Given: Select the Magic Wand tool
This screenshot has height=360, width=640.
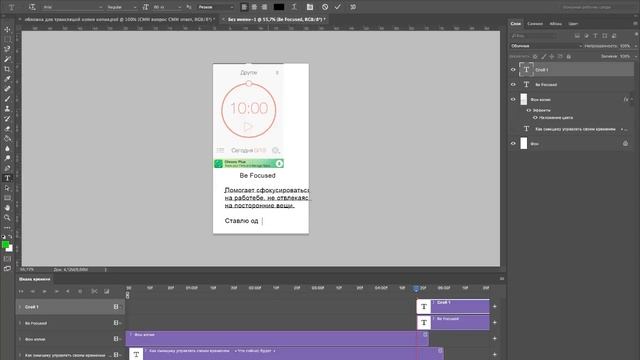Looking at the screenshot, I should pyautogui.click(x=7, y=59).
